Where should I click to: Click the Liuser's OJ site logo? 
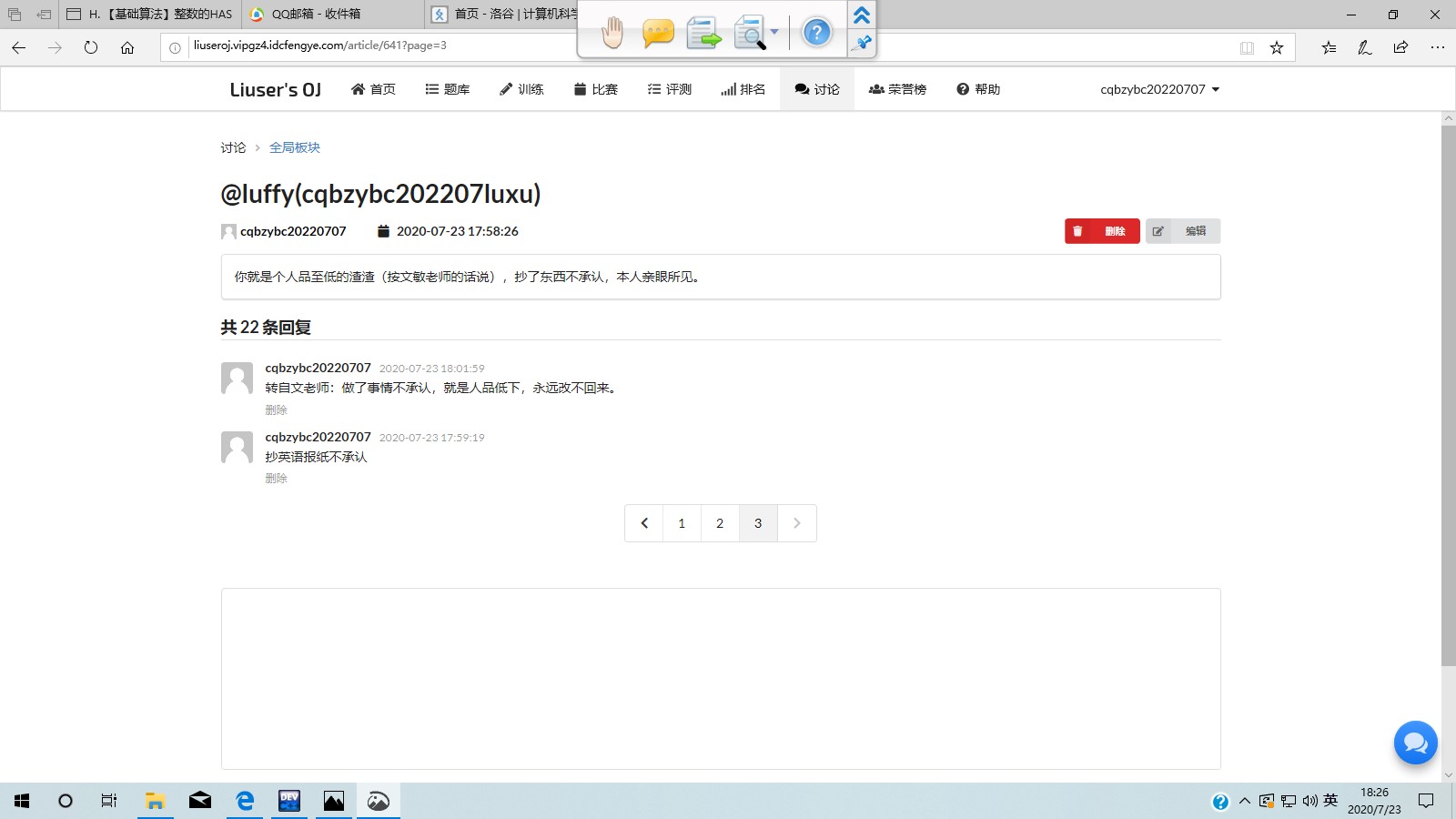coord(275,89)
